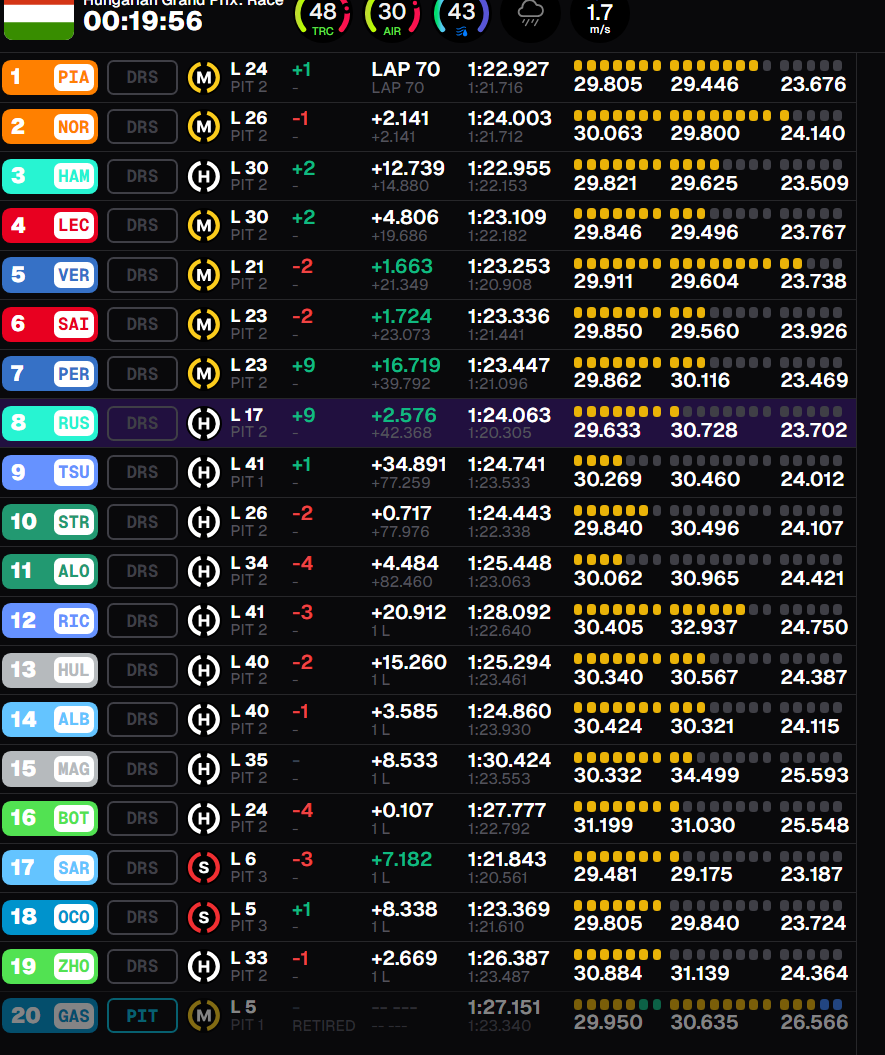Click MAG's hard tyre icon
Viewport: 885px width, 1055px height.
coord(204,768)
